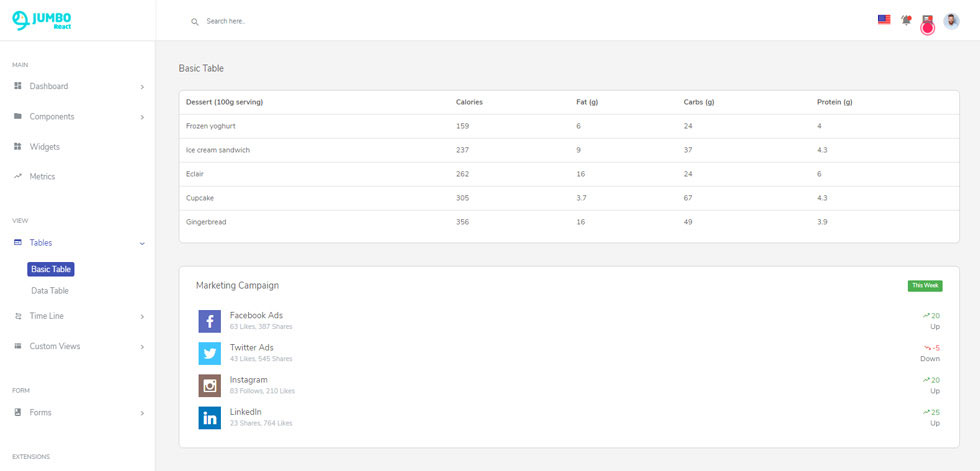This screenshot has width=980, height=471.
Task: Click calories value 159
Action: click(462, 126)
